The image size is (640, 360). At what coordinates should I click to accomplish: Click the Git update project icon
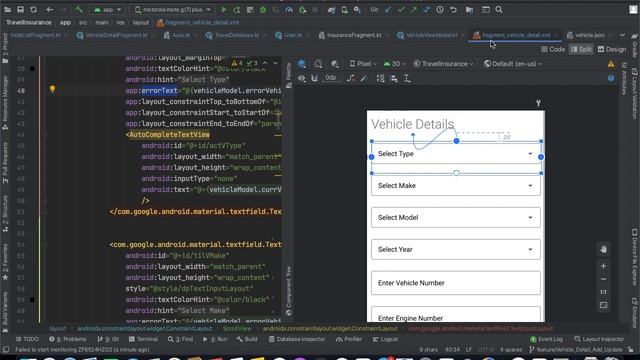tap(388, 9)
